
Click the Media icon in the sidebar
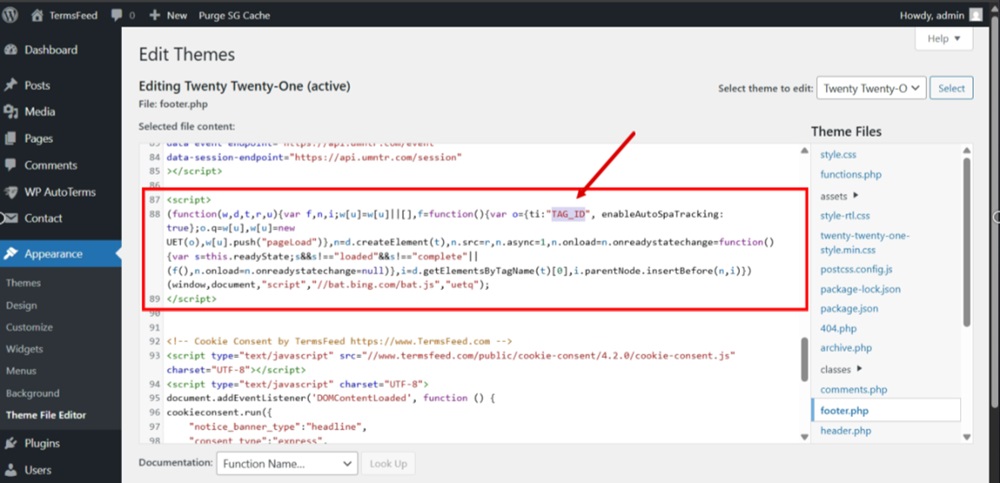click(x=10, y=112)
